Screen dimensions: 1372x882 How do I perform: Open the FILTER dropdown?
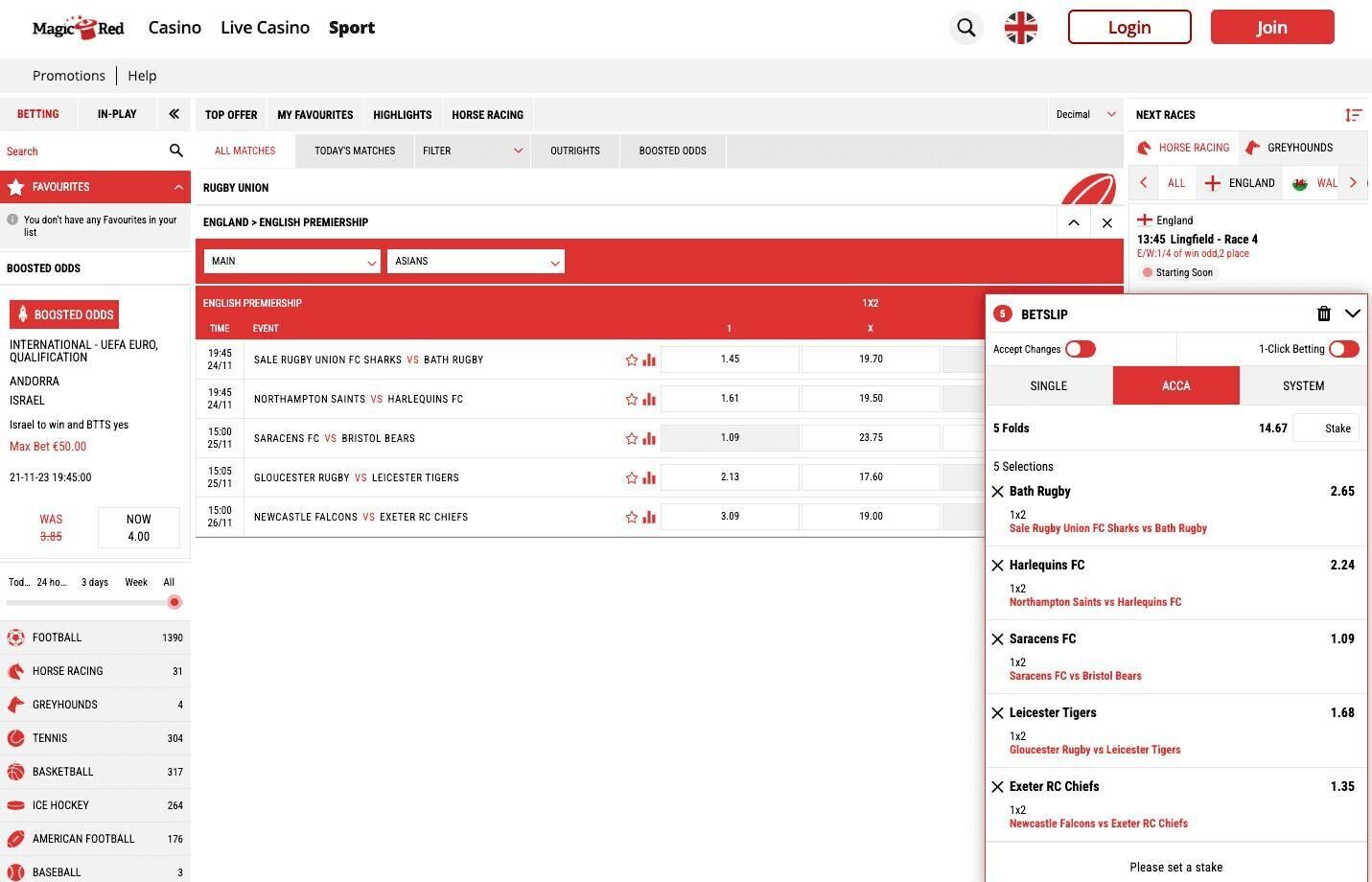click(473, 151)
